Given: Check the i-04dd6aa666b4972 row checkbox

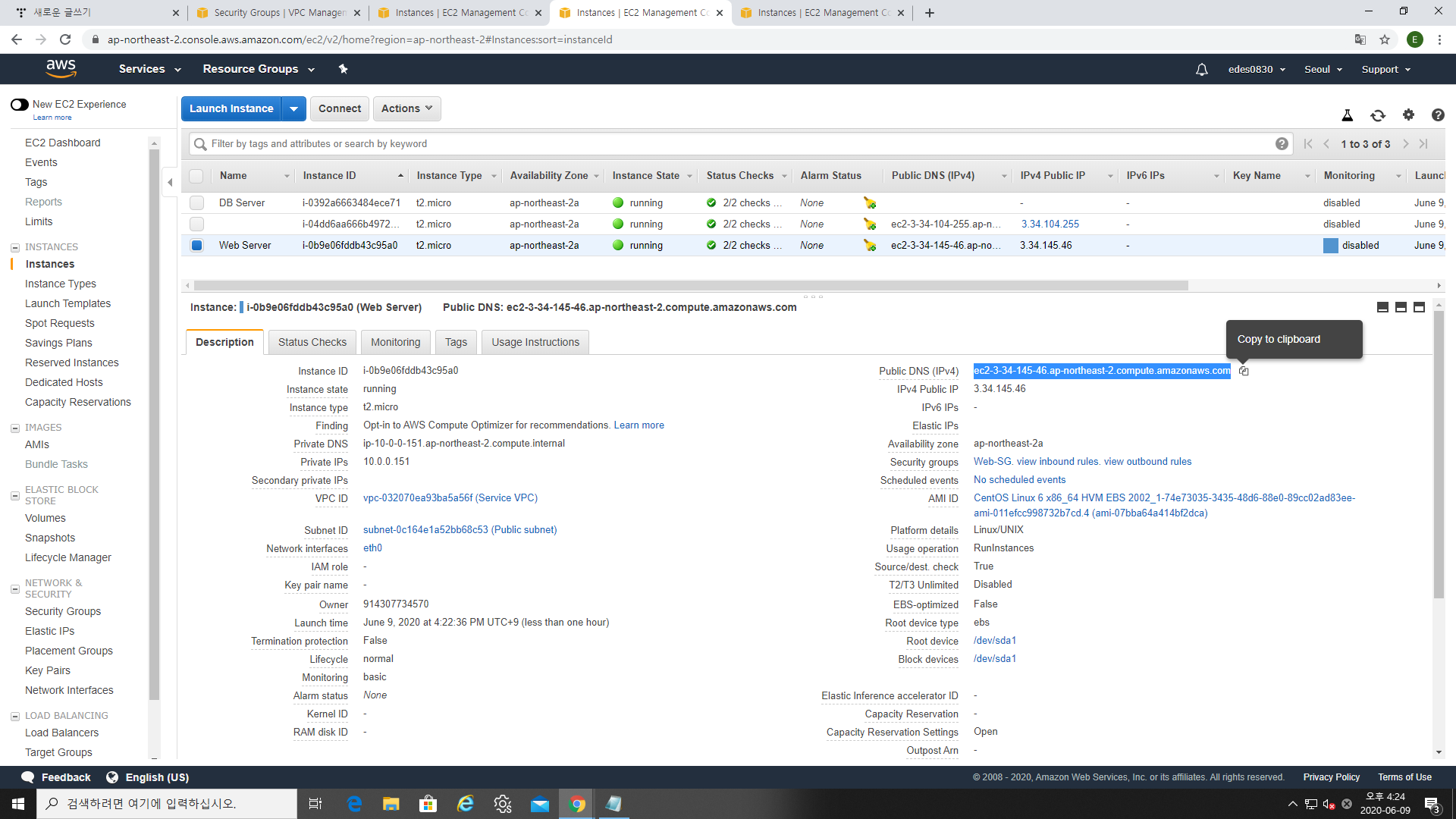Looking at the screenshot, I should tap(197, 224).
